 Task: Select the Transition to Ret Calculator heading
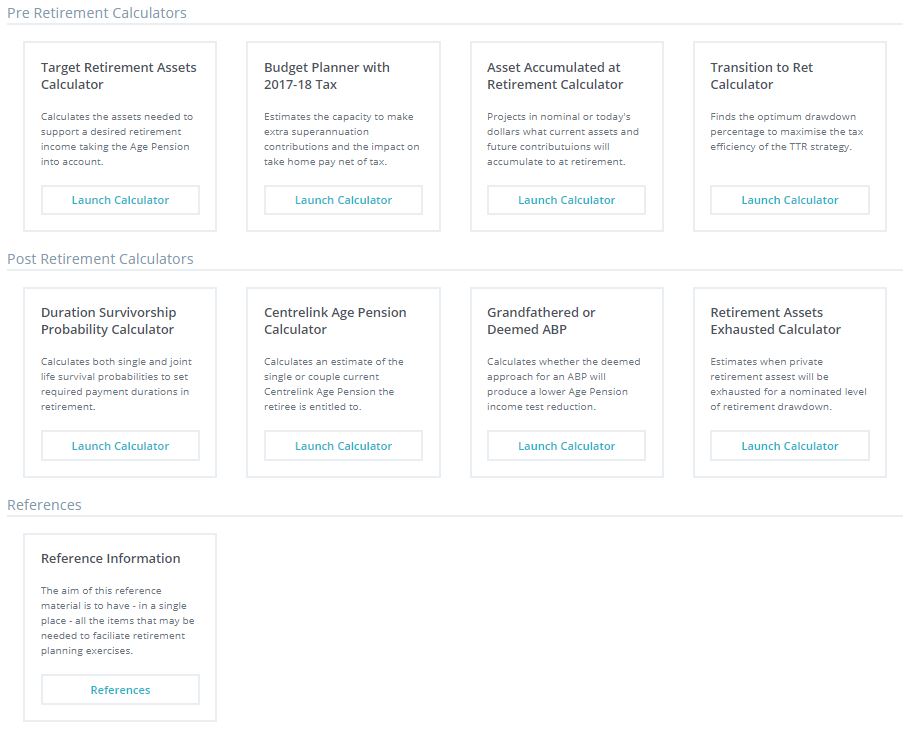coord(761,76)
